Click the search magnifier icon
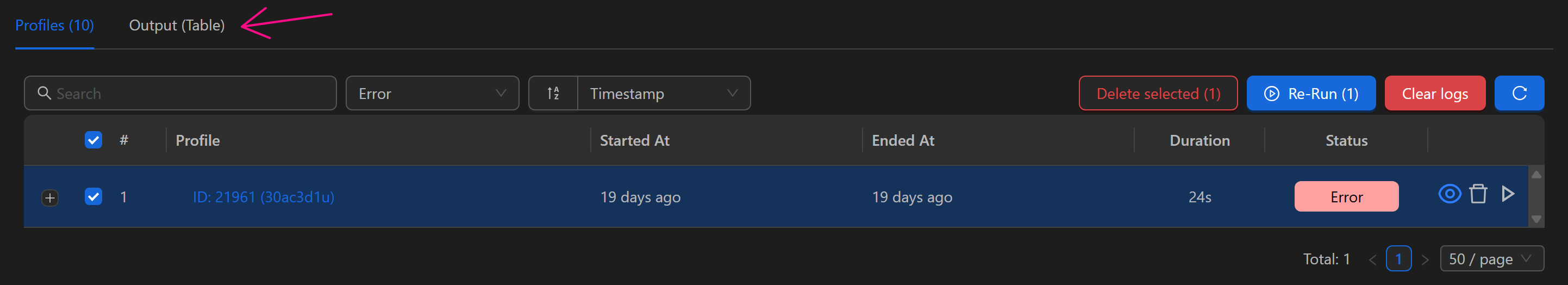Screen dimensions: 1568x285 pos(44,93)
